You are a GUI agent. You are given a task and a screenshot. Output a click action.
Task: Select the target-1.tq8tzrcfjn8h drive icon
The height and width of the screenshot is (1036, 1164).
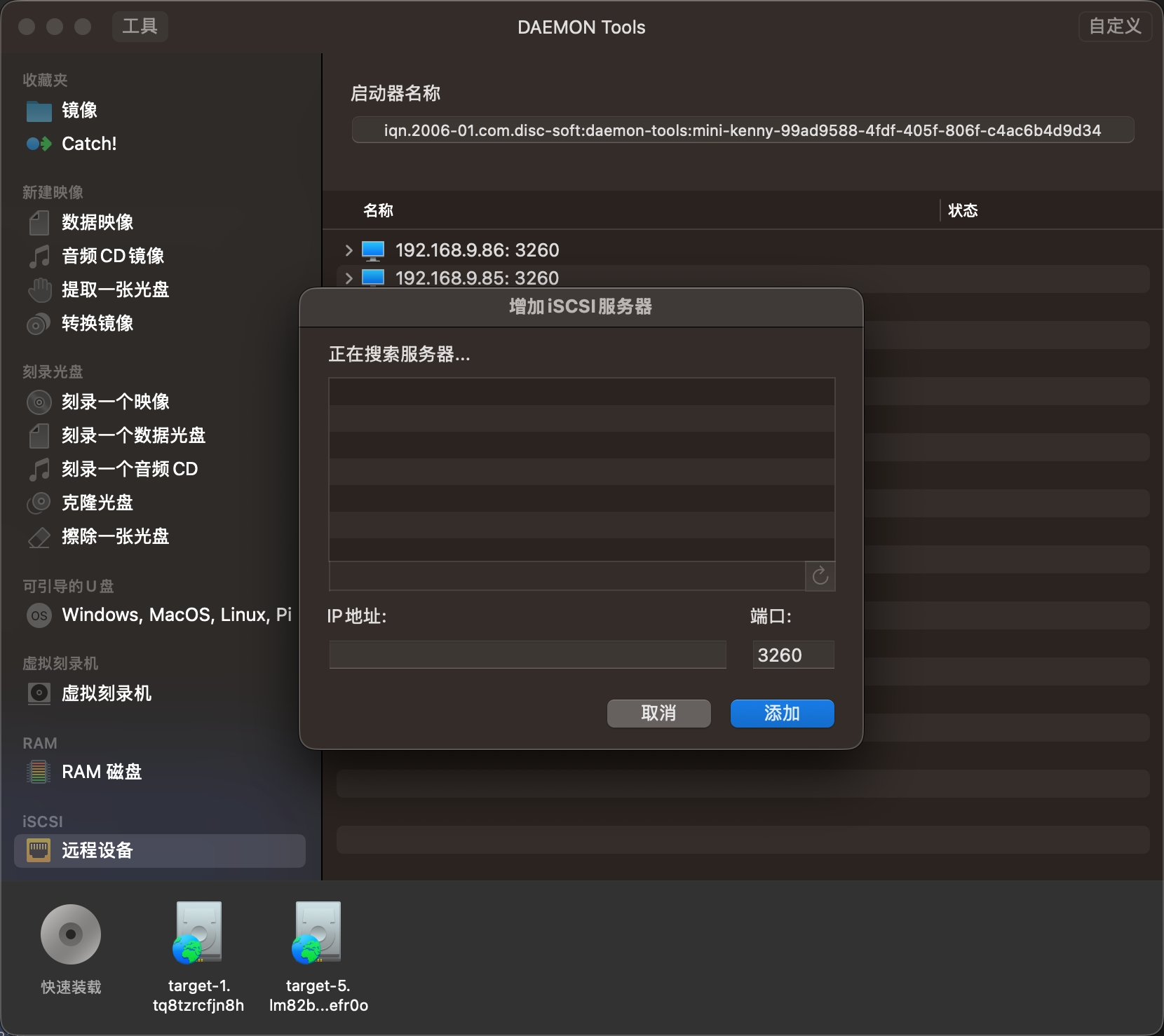tap(198, 932)
